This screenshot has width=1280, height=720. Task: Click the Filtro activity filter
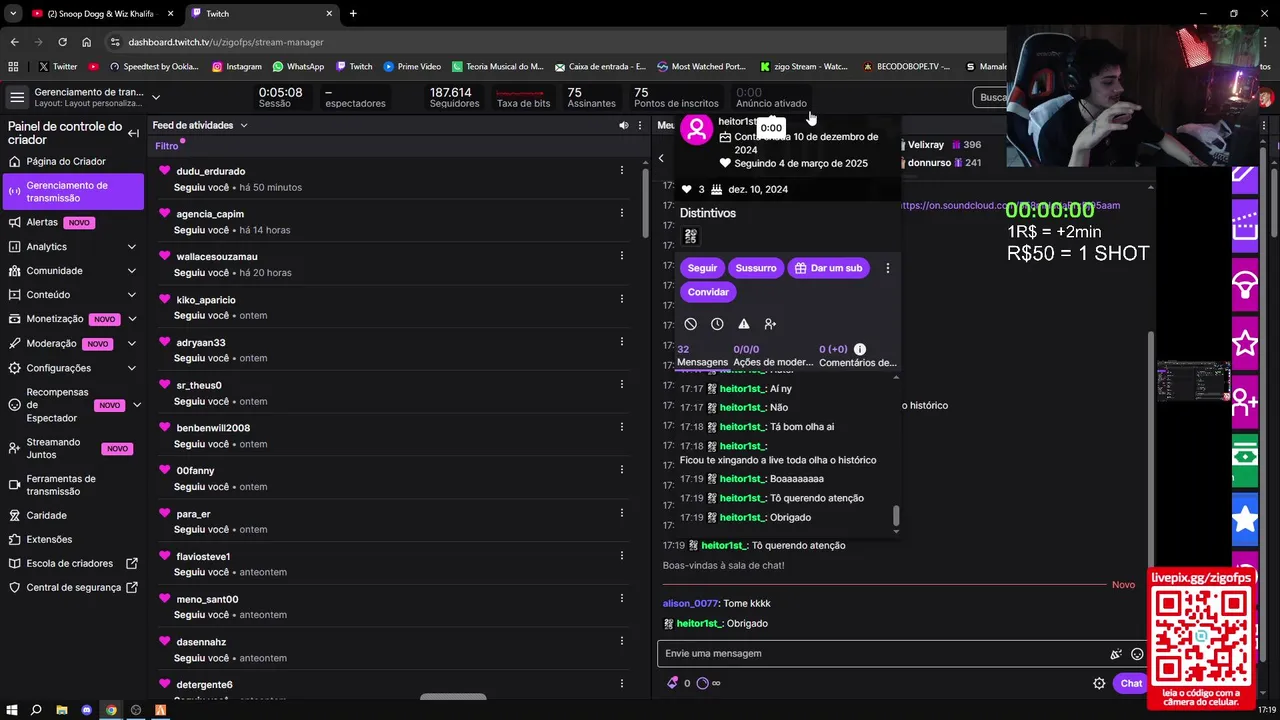tap(167, 146)
